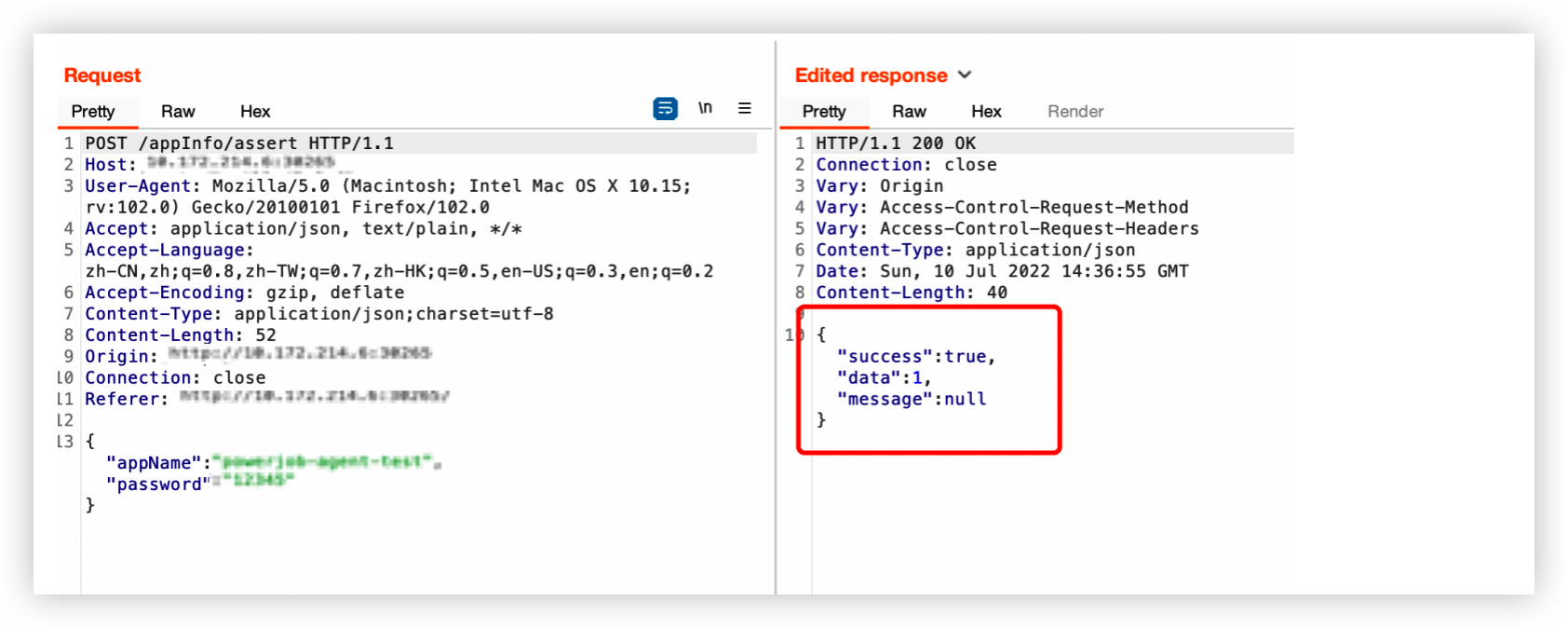Click the "success":true line in response body
The height and width of the screenshot is (628, 1568).
(x=916, y=358)
